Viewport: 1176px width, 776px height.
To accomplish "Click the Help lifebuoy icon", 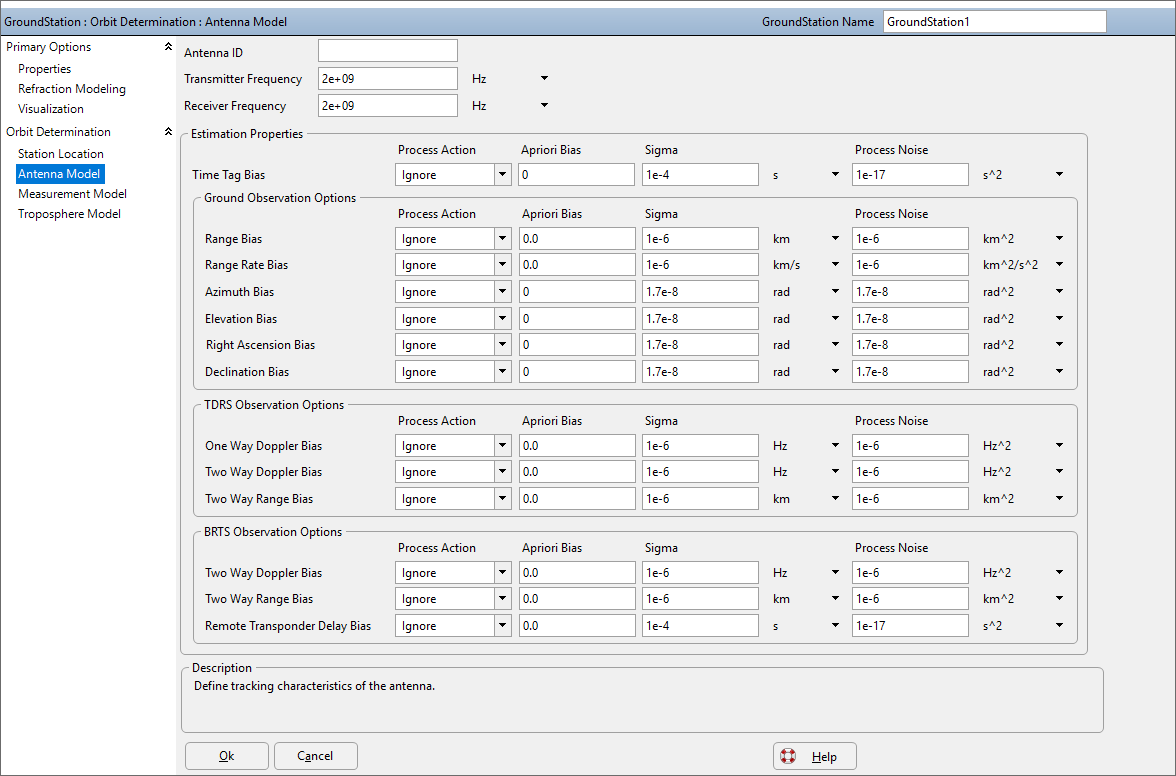I will pos(788,756).
